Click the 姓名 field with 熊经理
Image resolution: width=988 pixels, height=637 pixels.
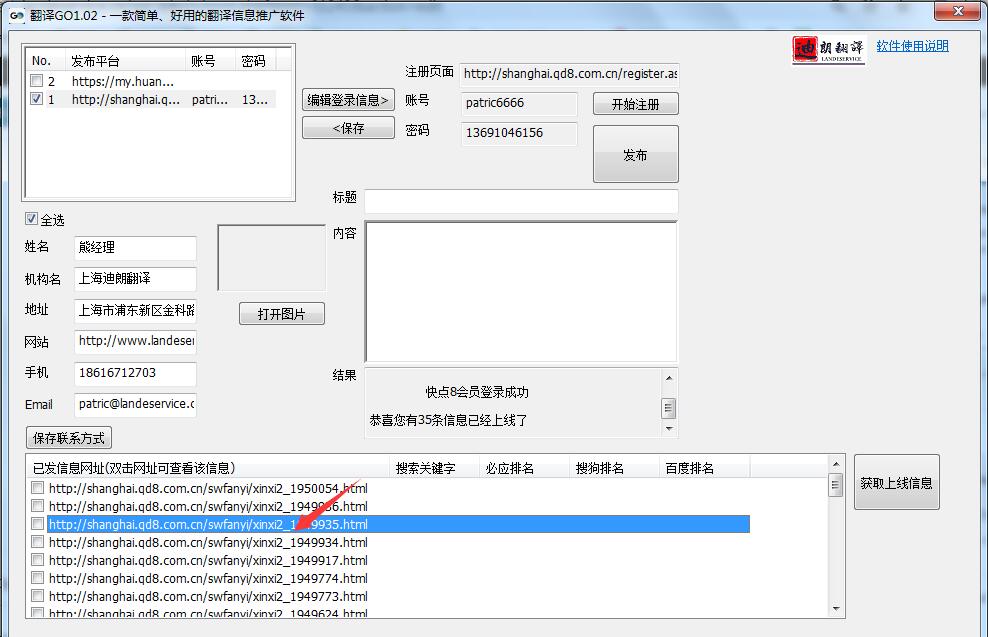click(x=135, y=248)
